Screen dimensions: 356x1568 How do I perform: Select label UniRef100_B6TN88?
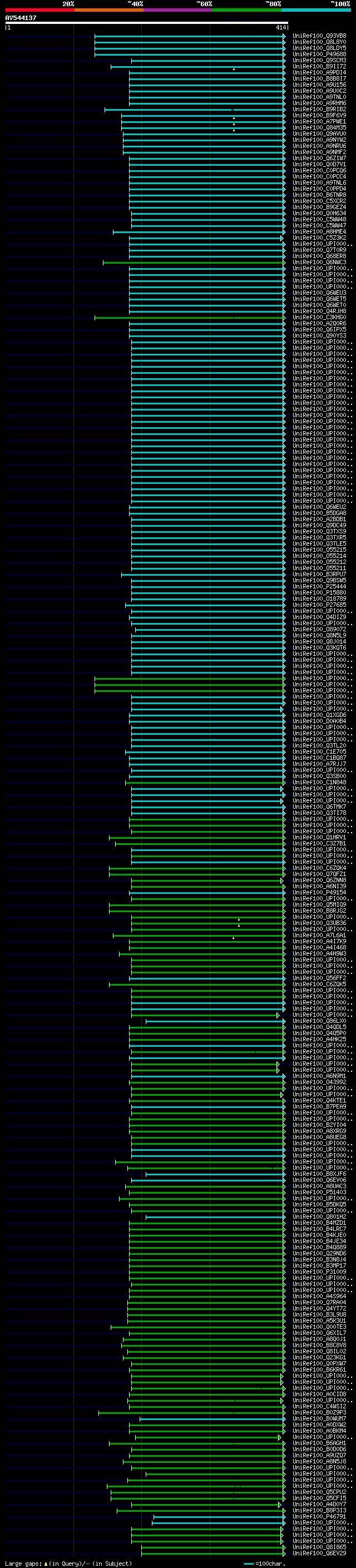(319, 195)
